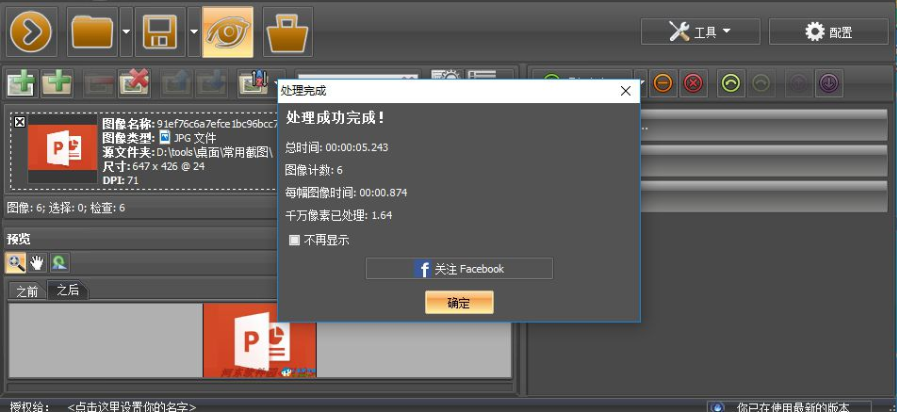Switch to the 之后 tab
897x413 pixels.
pyautogui.click(x=68, y=290)
